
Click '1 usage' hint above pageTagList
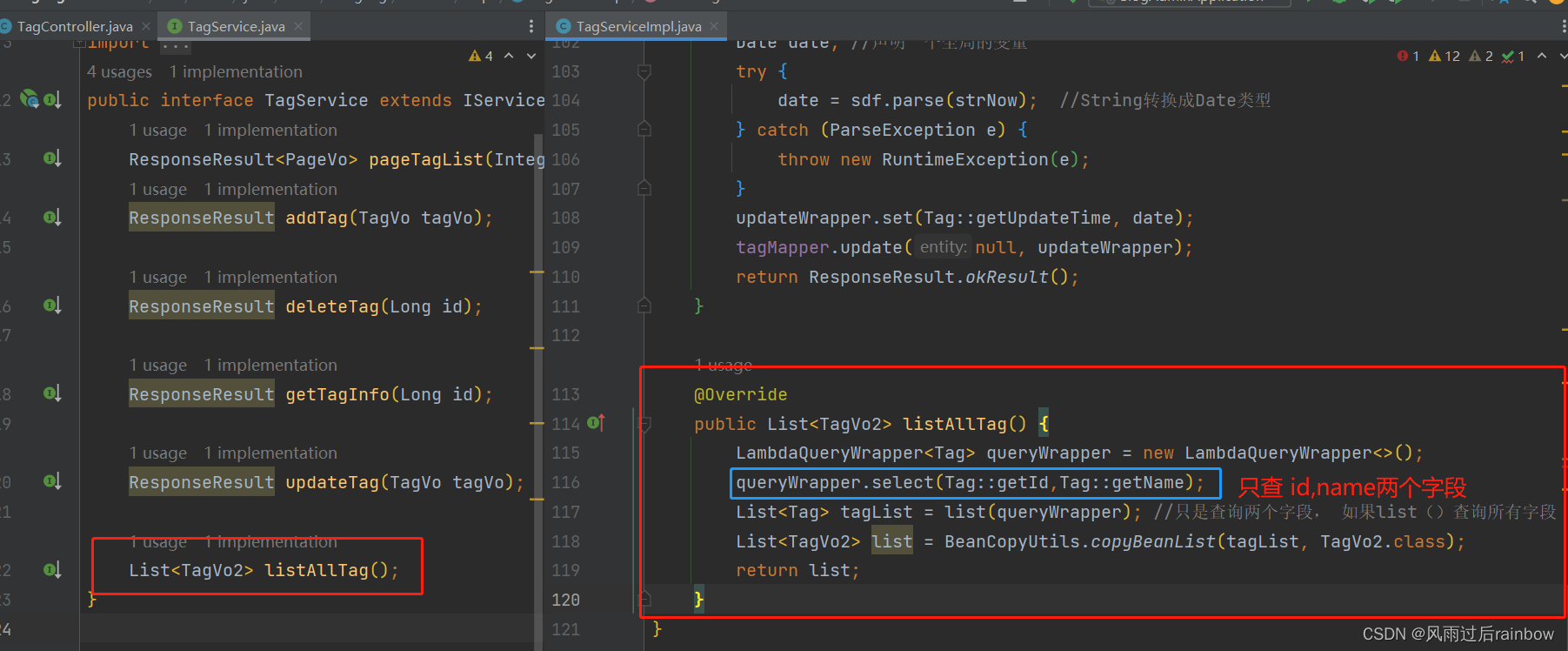pyautogui.click(x=158, y=130)
